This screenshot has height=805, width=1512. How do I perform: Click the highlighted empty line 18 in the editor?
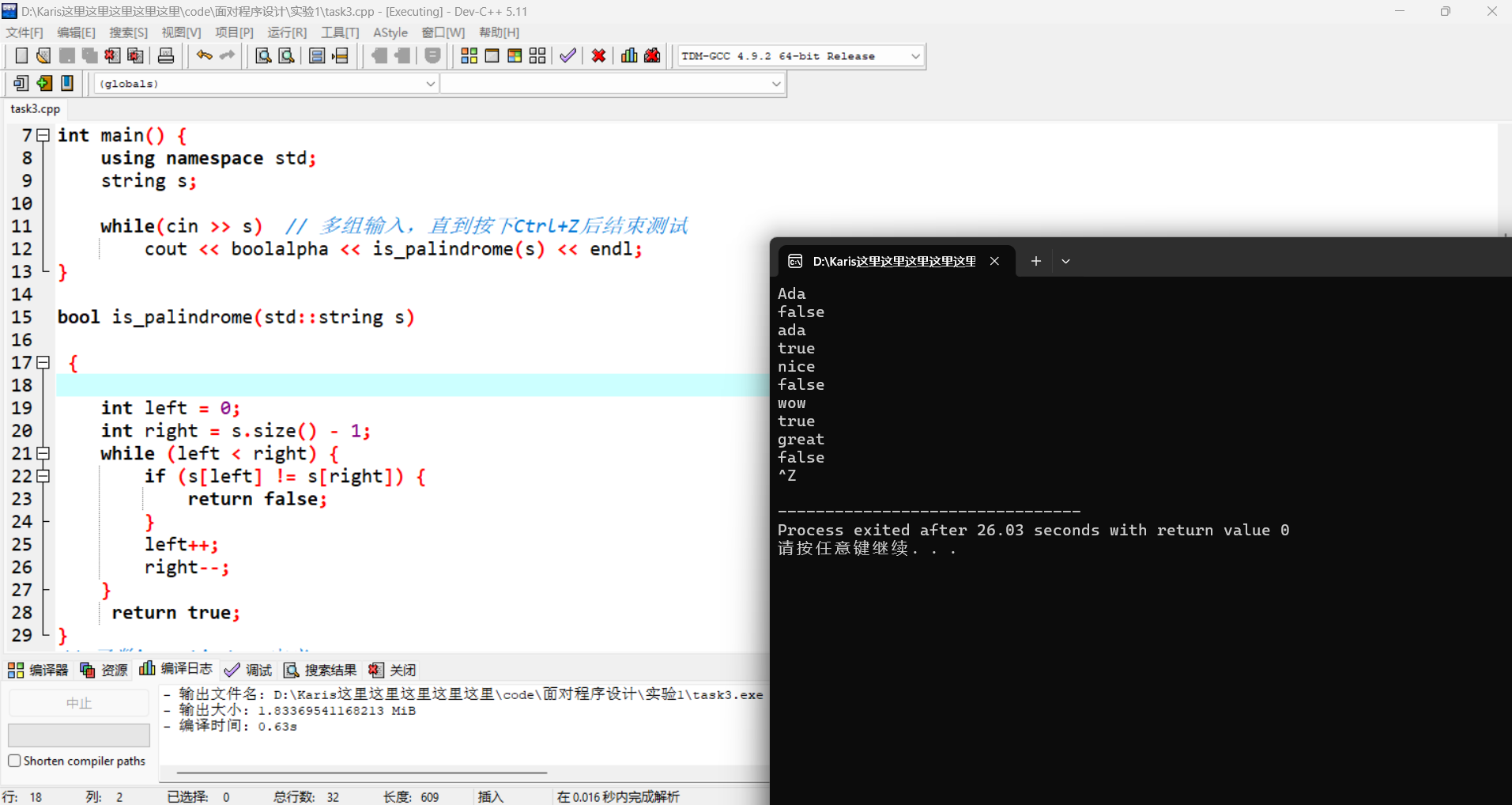coord(412,385)
